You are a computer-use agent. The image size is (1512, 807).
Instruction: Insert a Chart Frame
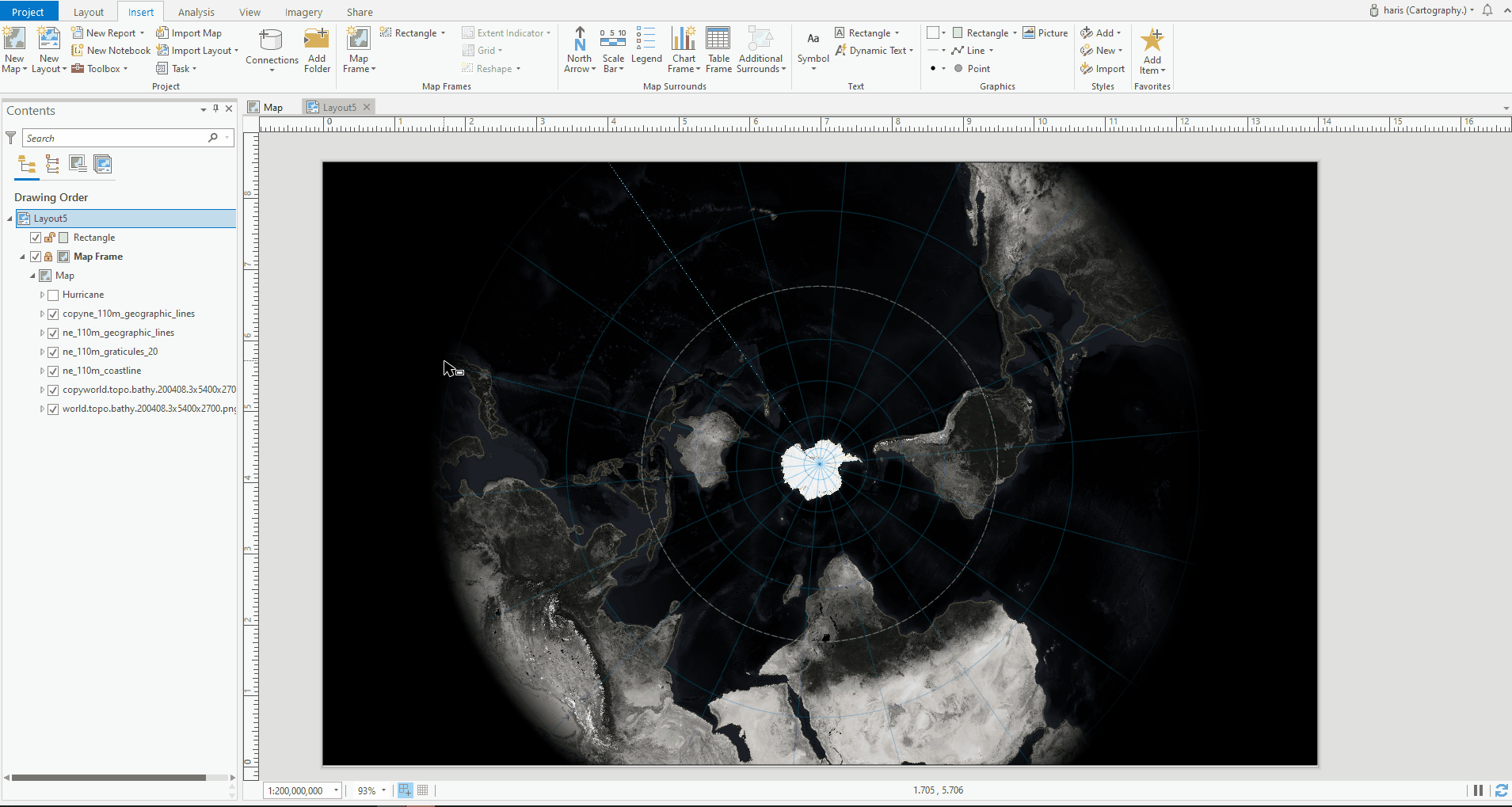684,50
